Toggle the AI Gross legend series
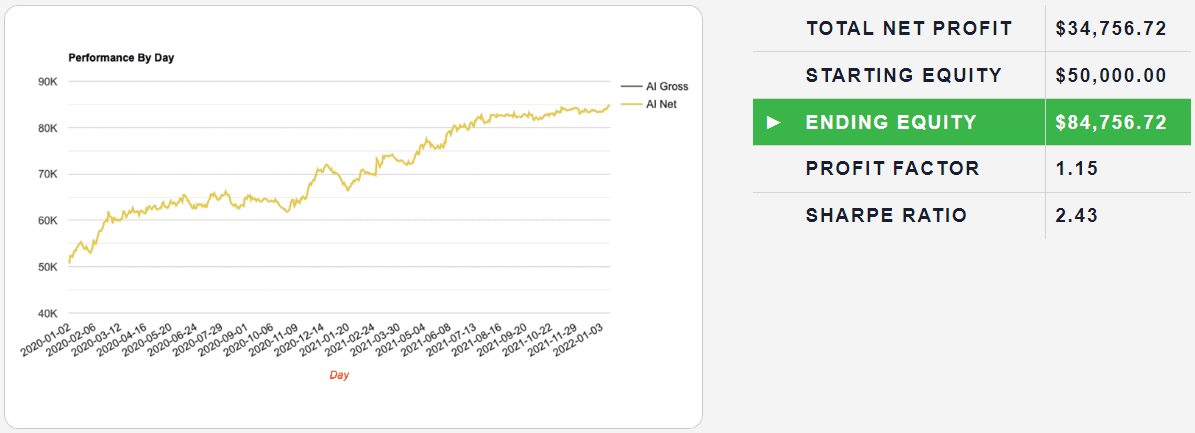The width and height of the screenshot is (1195, 433). coord(667,87)
